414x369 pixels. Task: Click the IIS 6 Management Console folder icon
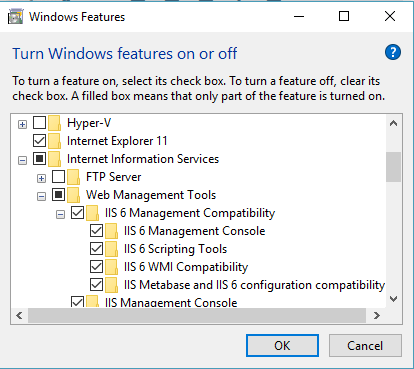point(112,231)
